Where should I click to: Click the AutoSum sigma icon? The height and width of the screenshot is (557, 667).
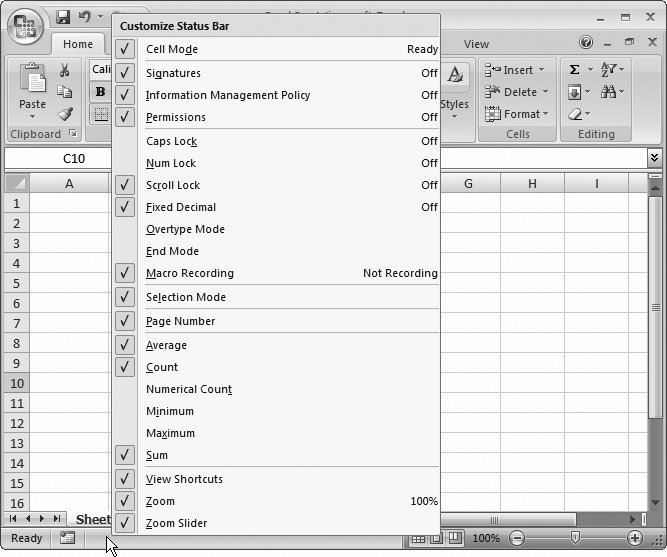point(575,70)
